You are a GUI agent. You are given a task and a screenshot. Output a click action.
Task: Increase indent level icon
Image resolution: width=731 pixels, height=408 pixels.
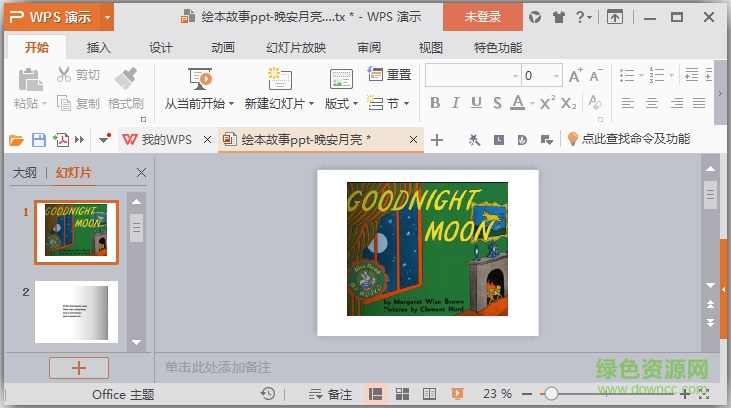pos(709,75)
